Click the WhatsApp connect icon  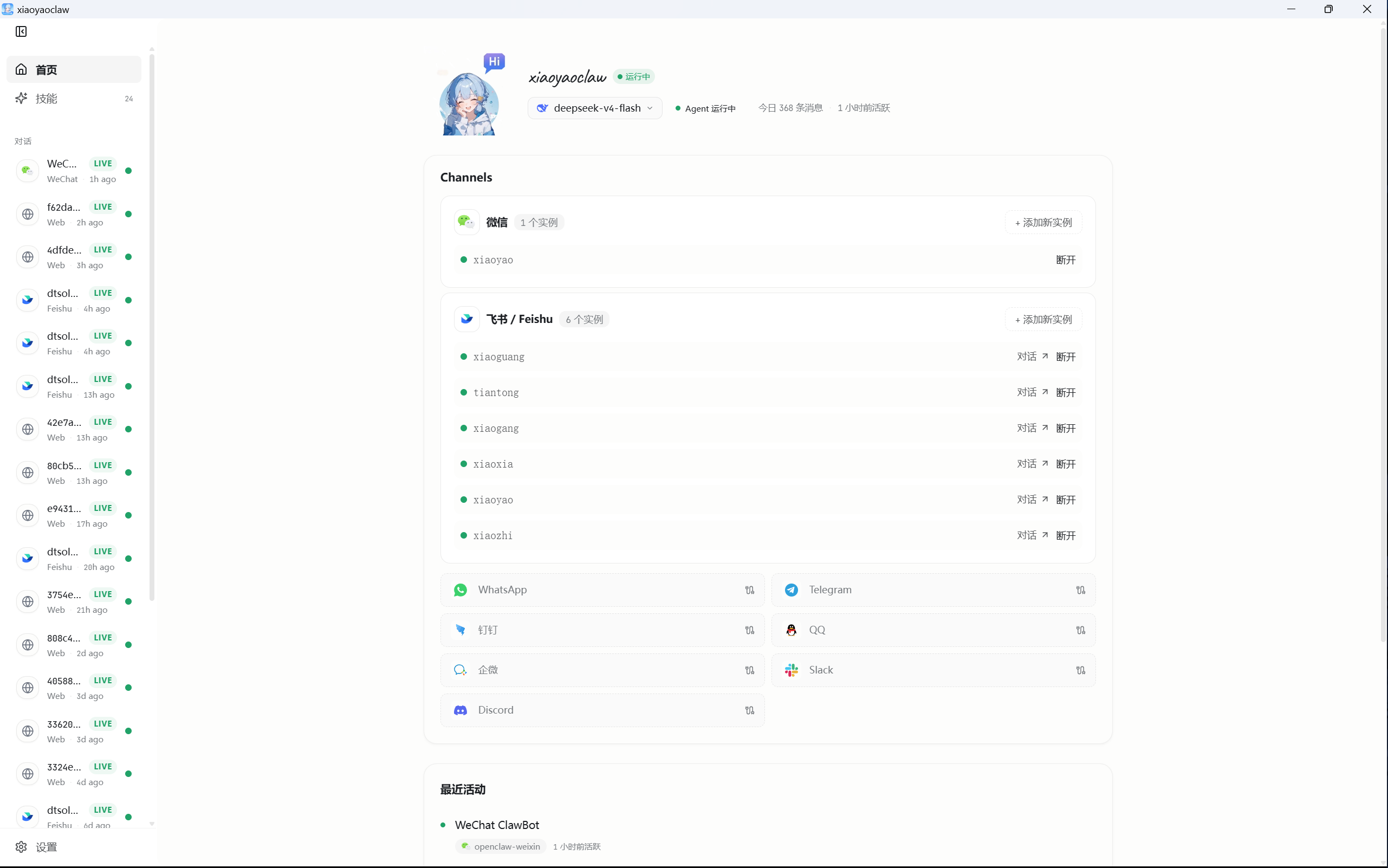(750, 590)
